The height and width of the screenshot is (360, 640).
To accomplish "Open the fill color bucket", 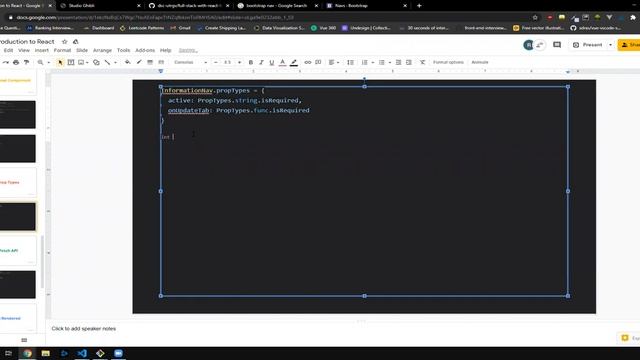I will 128,62.
